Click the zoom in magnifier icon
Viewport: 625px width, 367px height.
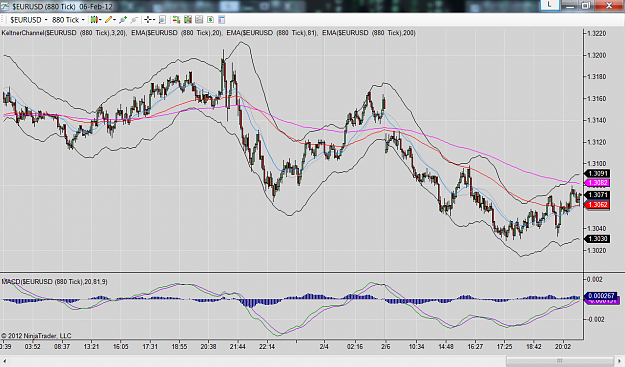point(123,20)
